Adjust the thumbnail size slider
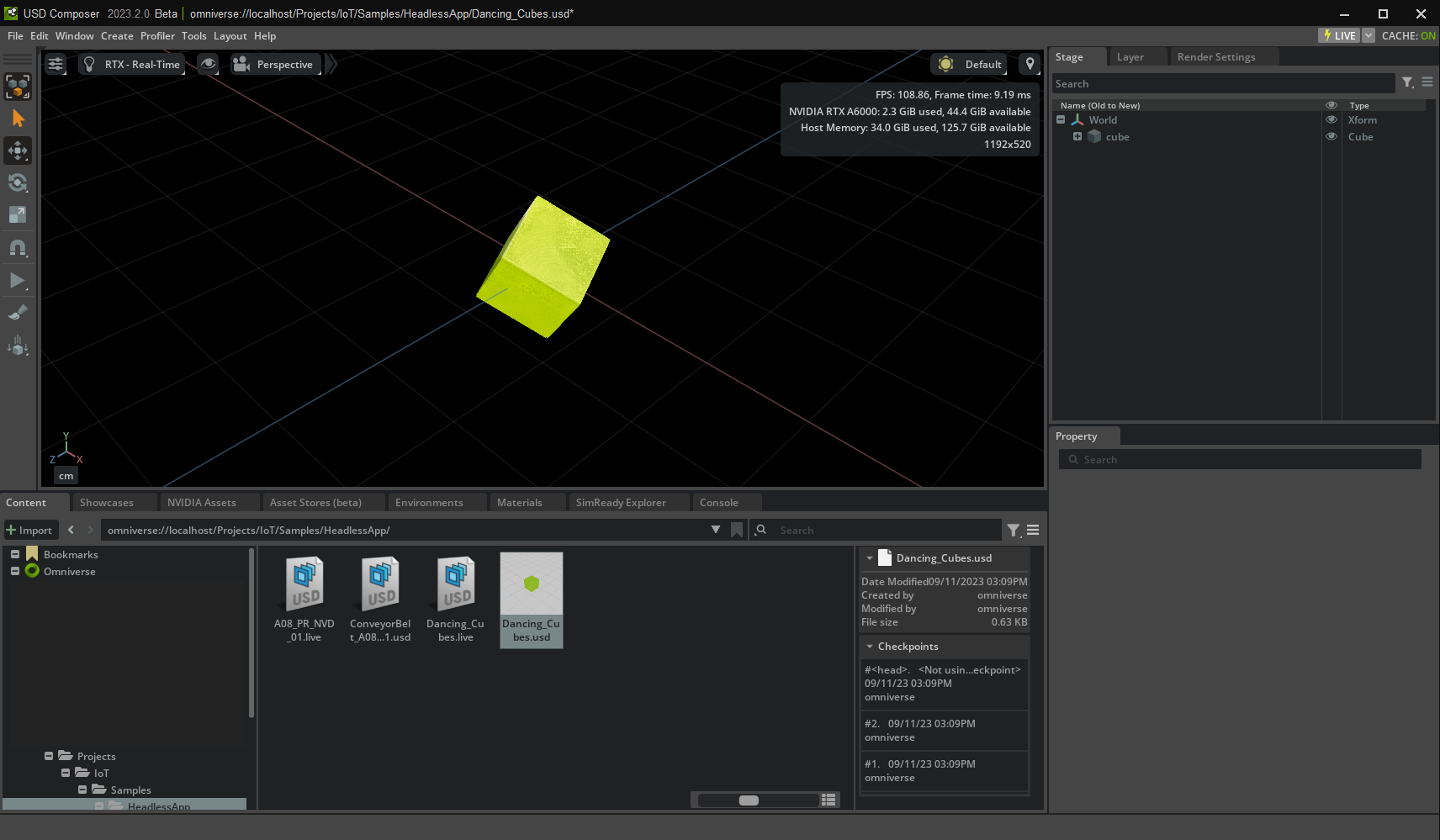The height and width of the screenshot is (840, 1440). 749,800
